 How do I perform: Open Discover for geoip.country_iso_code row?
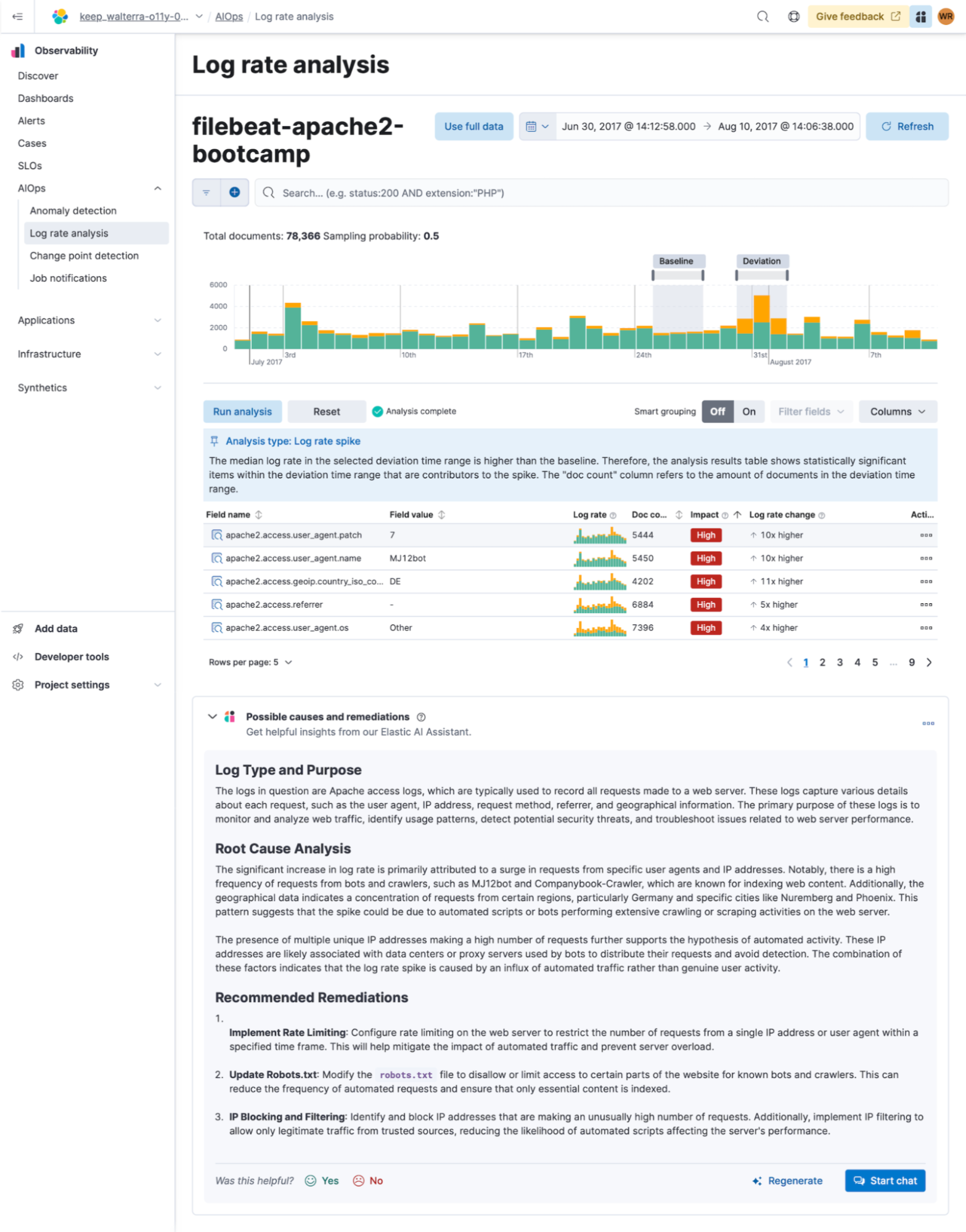click(x=216, y=581)
